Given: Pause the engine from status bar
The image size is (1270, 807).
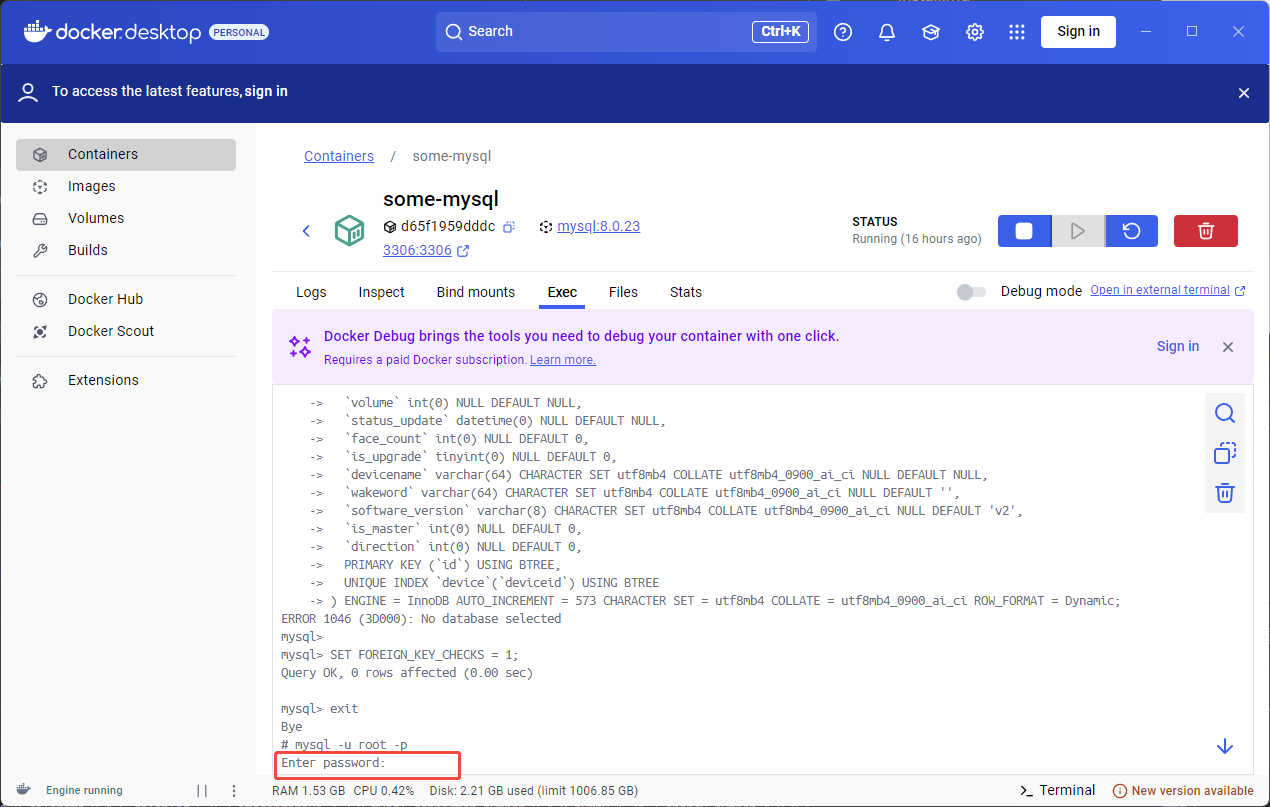Looking at the screenshot, I should click(202, 791).
